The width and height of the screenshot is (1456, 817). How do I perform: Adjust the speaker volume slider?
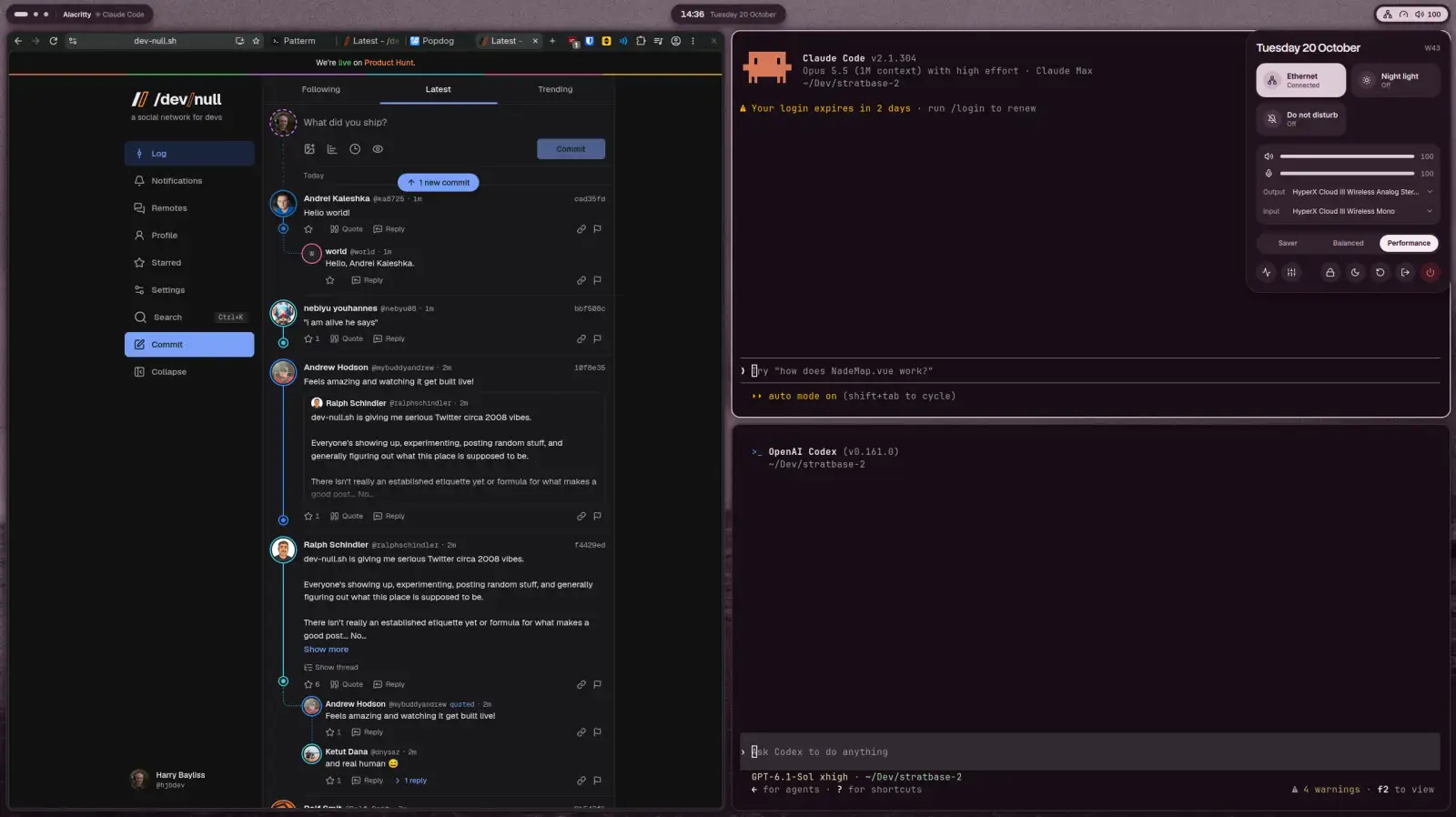[x=1347, y=156]
